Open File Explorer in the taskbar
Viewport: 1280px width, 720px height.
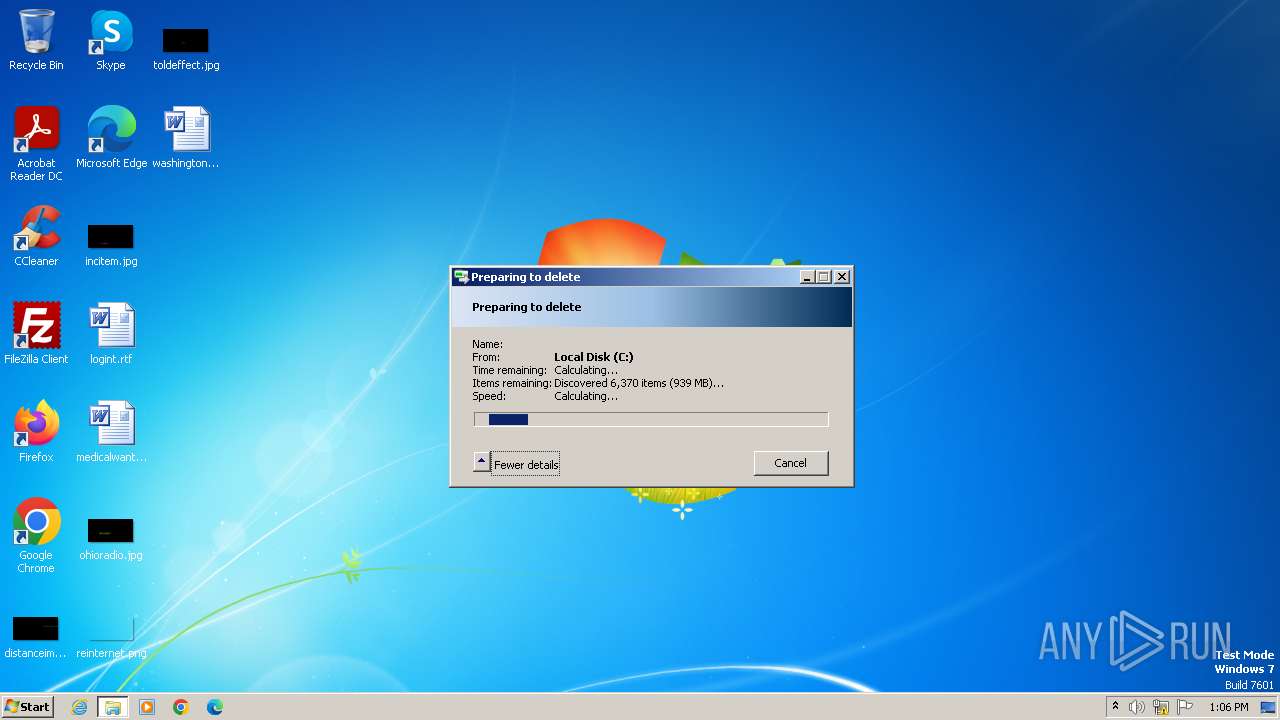113,707
